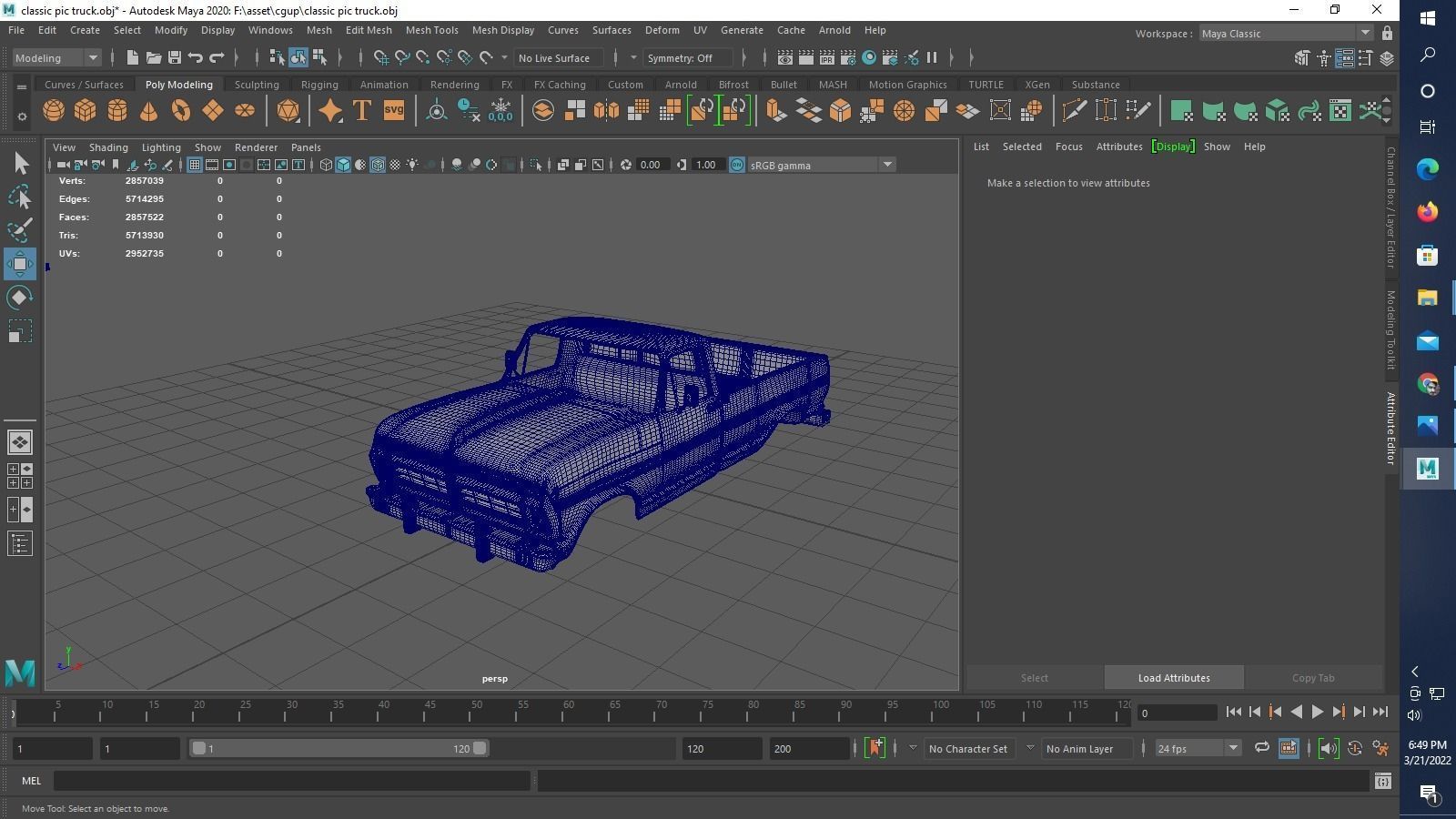Click the Load Attributes button
Image resolution: width=1456 pixels, height=819 pixels.
click(x=1174, y=678)
